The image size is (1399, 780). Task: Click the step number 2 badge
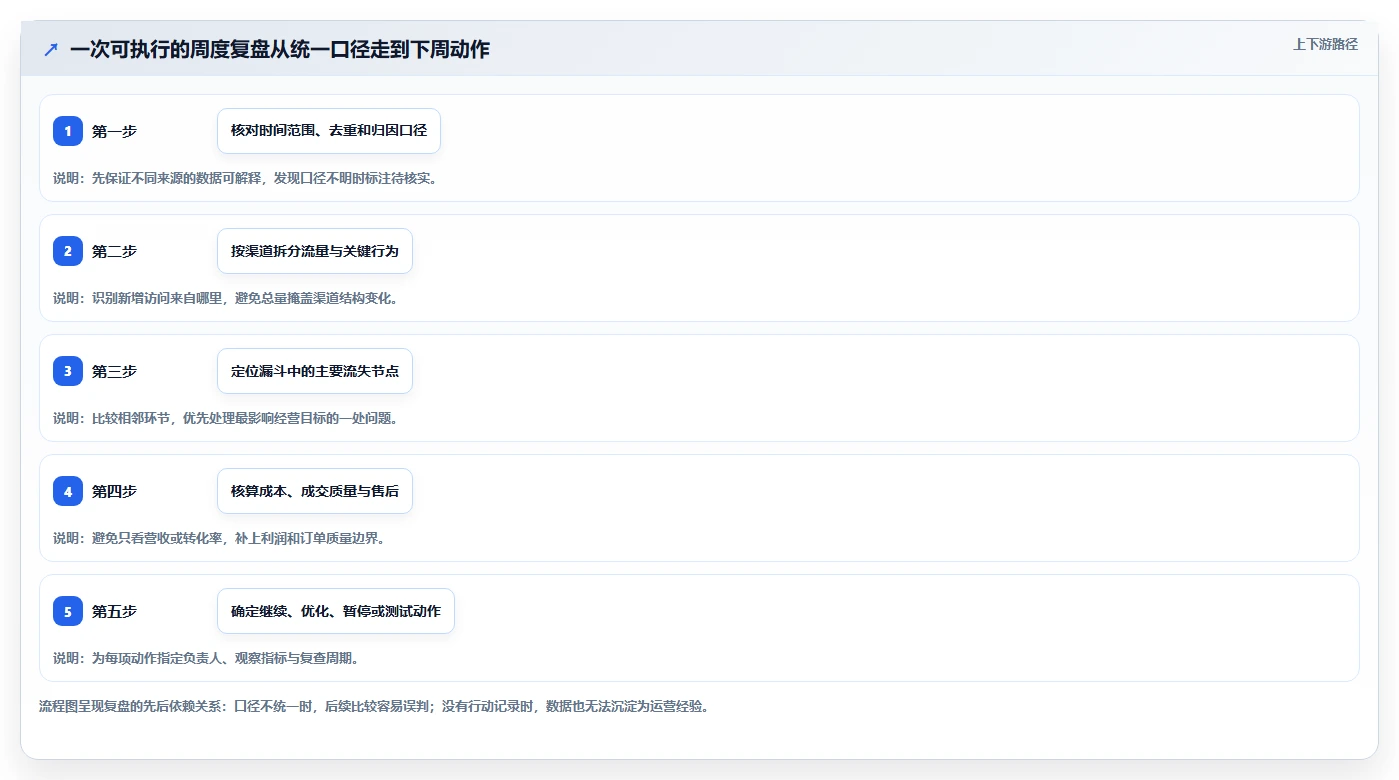68,251
